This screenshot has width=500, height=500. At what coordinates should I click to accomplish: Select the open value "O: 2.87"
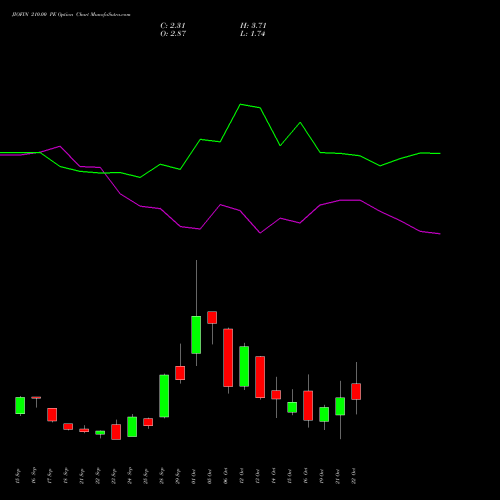(173, 34)
